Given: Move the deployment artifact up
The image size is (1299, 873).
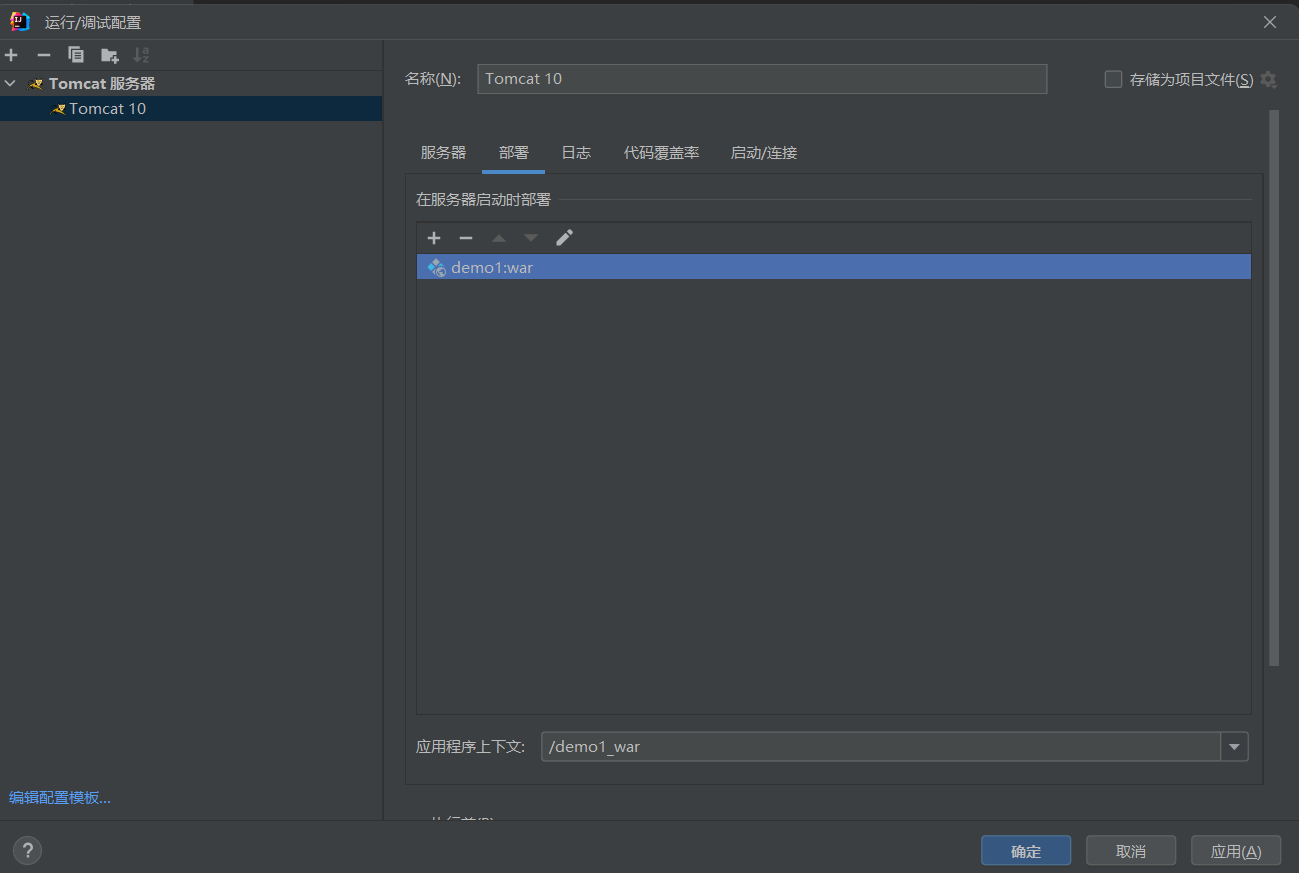Looking at the screenshot, I should [498, 238].
